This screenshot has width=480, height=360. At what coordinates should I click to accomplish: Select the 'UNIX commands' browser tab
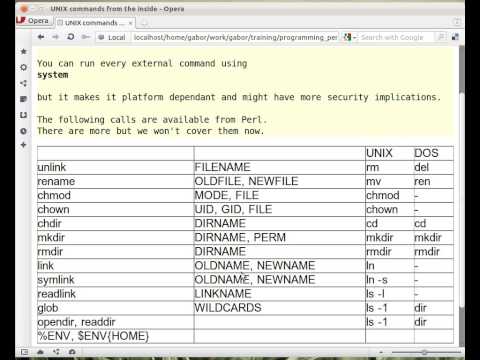click(x=95, y=23)
